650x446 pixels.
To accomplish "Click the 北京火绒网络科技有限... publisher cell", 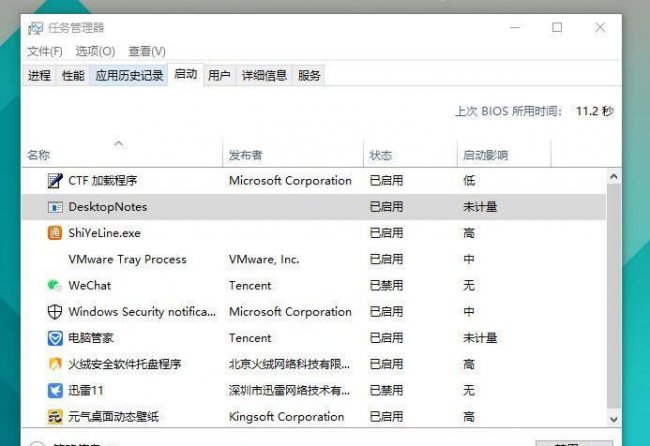I will [x=289, y=364].
